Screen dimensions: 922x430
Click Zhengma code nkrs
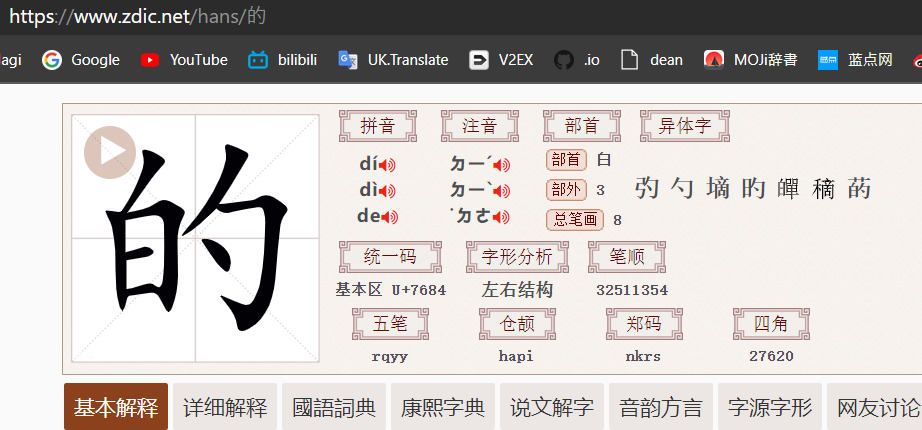click(x=643, y=356)
